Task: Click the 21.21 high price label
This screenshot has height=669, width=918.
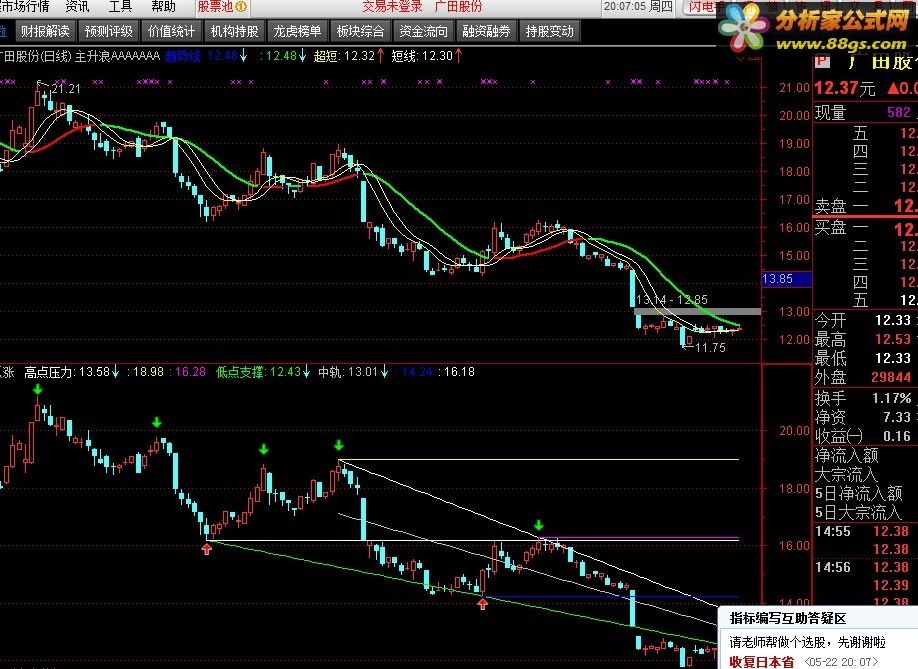Action: point(66,88)
